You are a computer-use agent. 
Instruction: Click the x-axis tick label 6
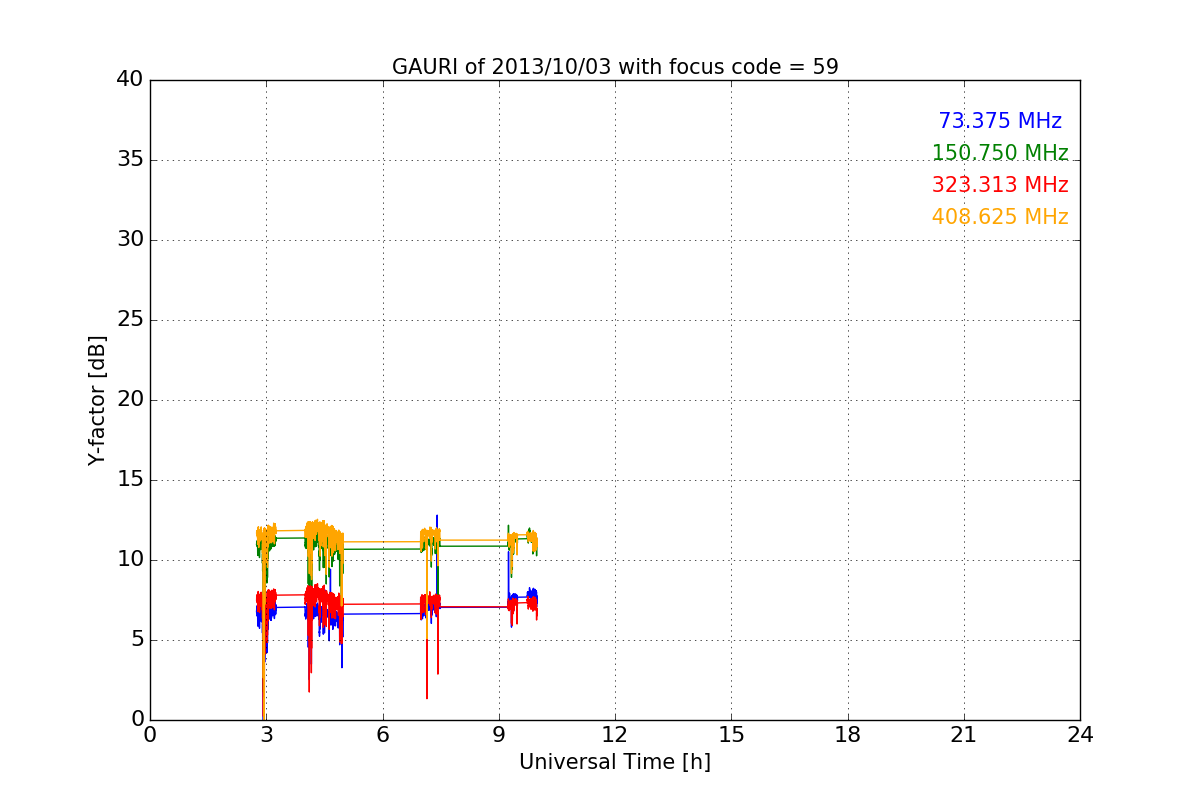coord(383,735)
